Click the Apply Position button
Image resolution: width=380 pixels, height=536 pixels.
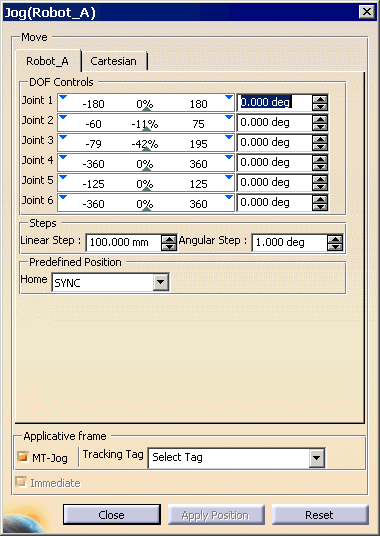click(x=216, y=515)
